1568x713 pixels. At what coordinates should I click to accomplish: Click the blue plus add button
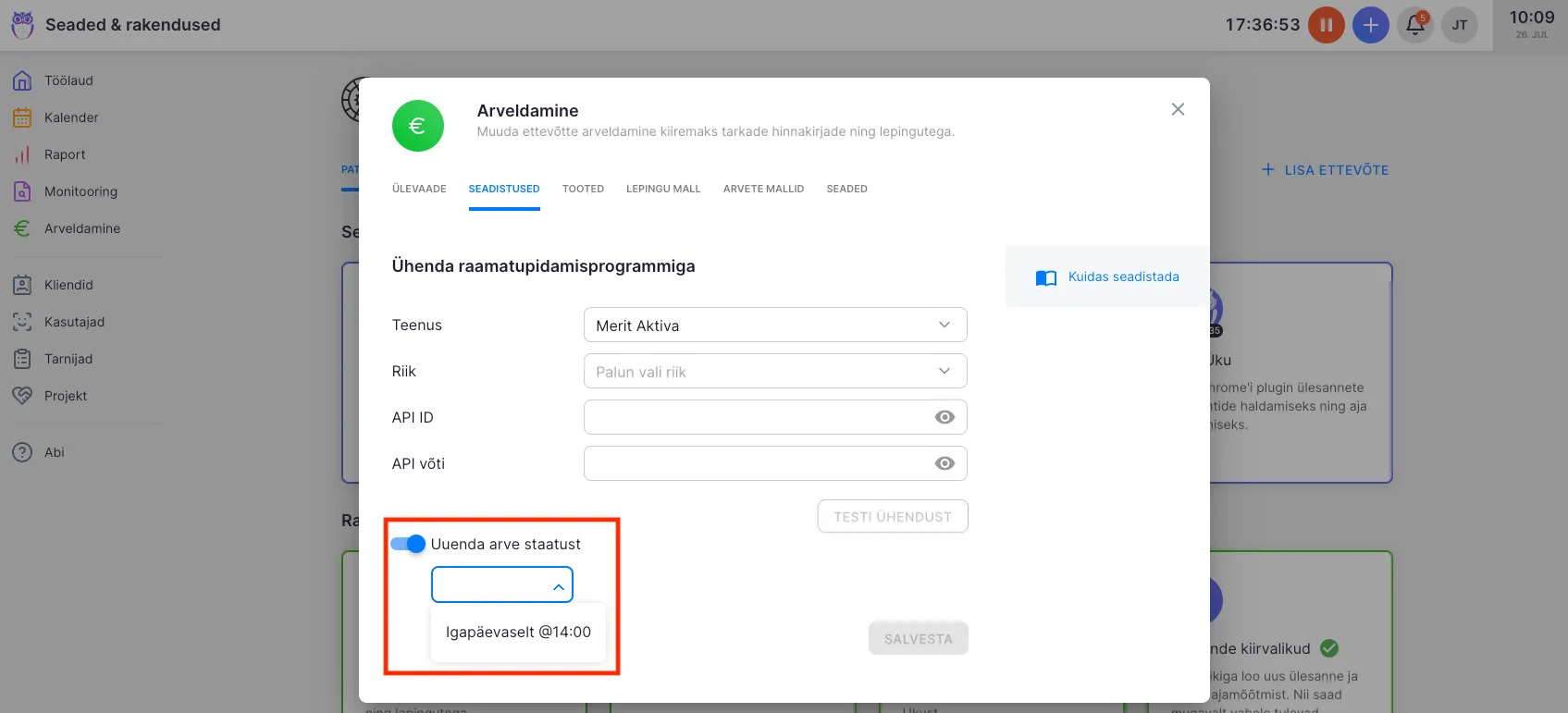1370,25
